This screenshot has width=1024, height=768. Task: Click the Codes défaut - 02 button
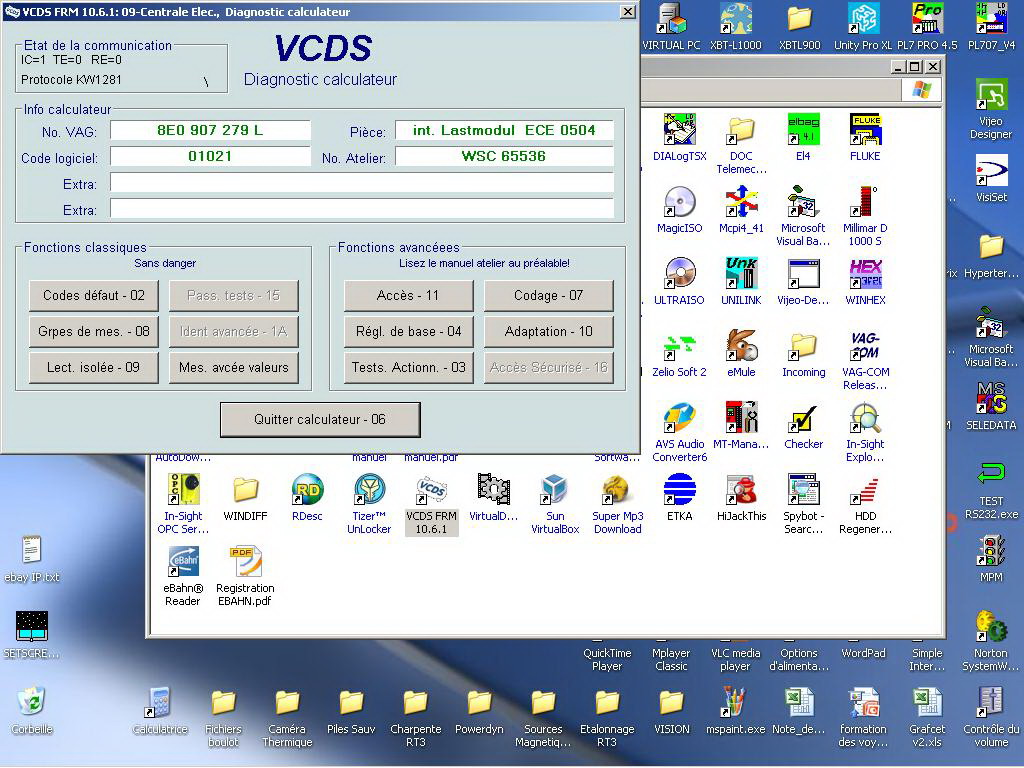pos(94,295)
